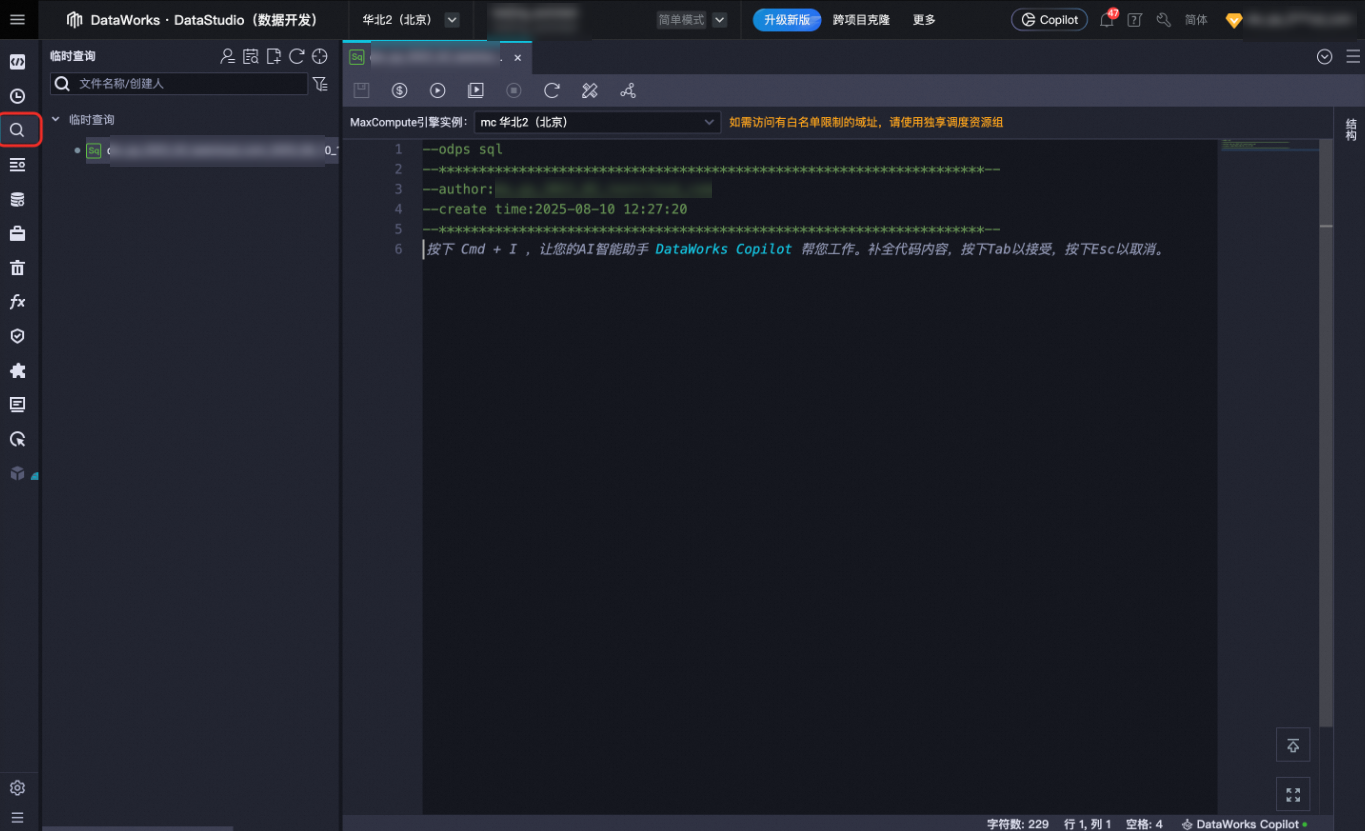Open the editor tab bar hamburger menu

point(1352,57)
